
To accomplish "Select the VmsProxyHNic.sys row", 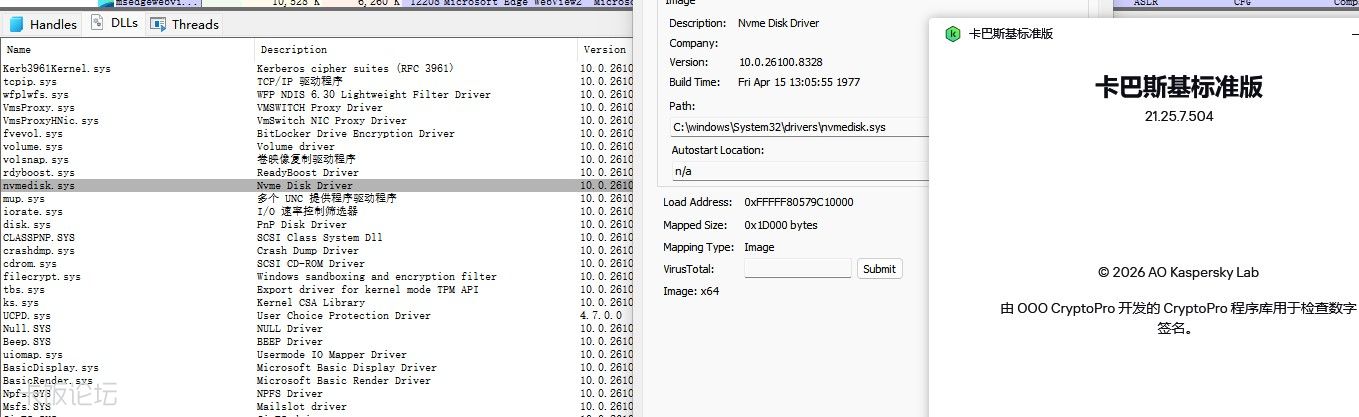I will tap(317, 120).
